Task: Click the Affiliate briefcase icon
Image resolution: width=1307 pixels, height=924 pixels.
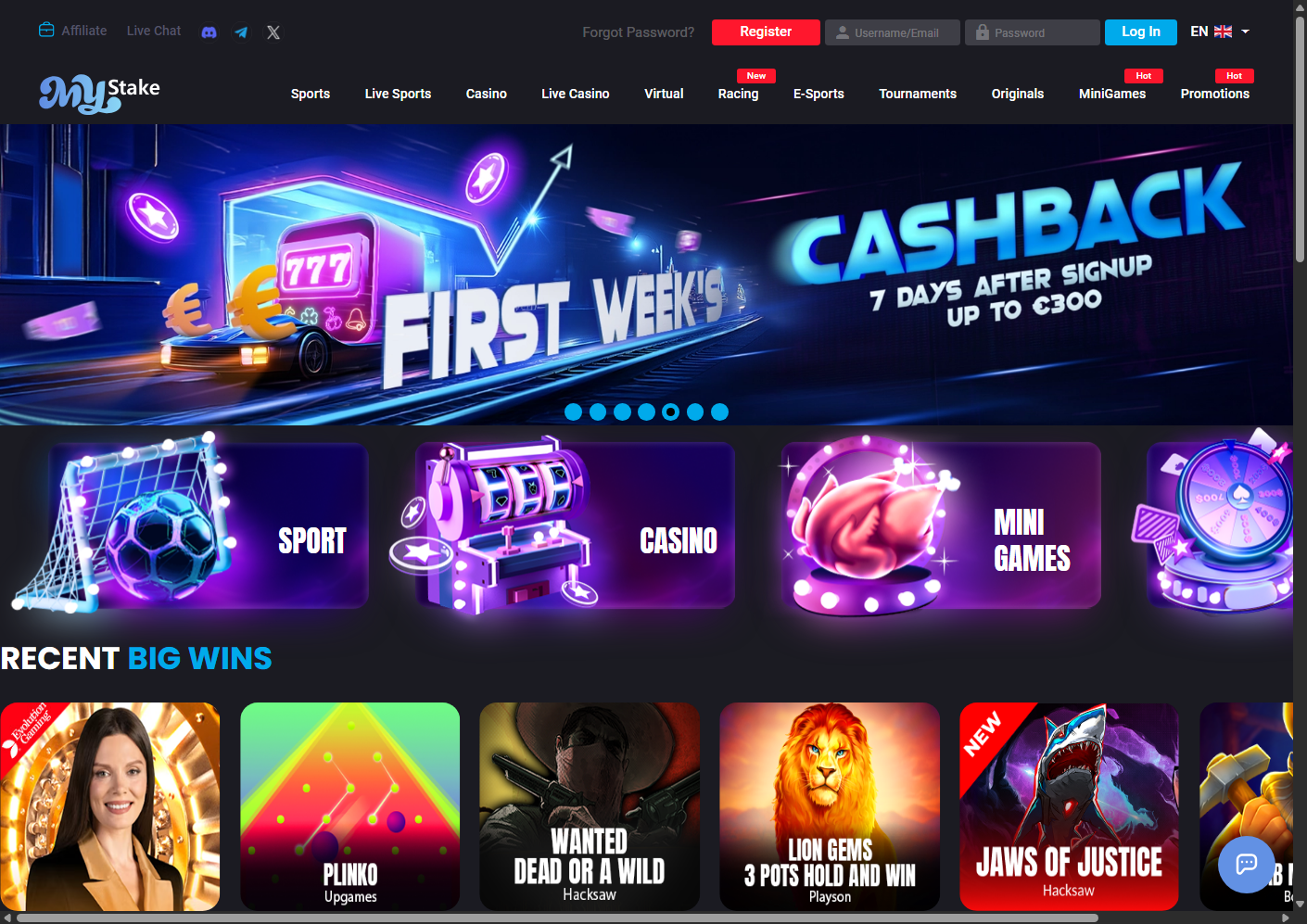Action: (46, 30)
